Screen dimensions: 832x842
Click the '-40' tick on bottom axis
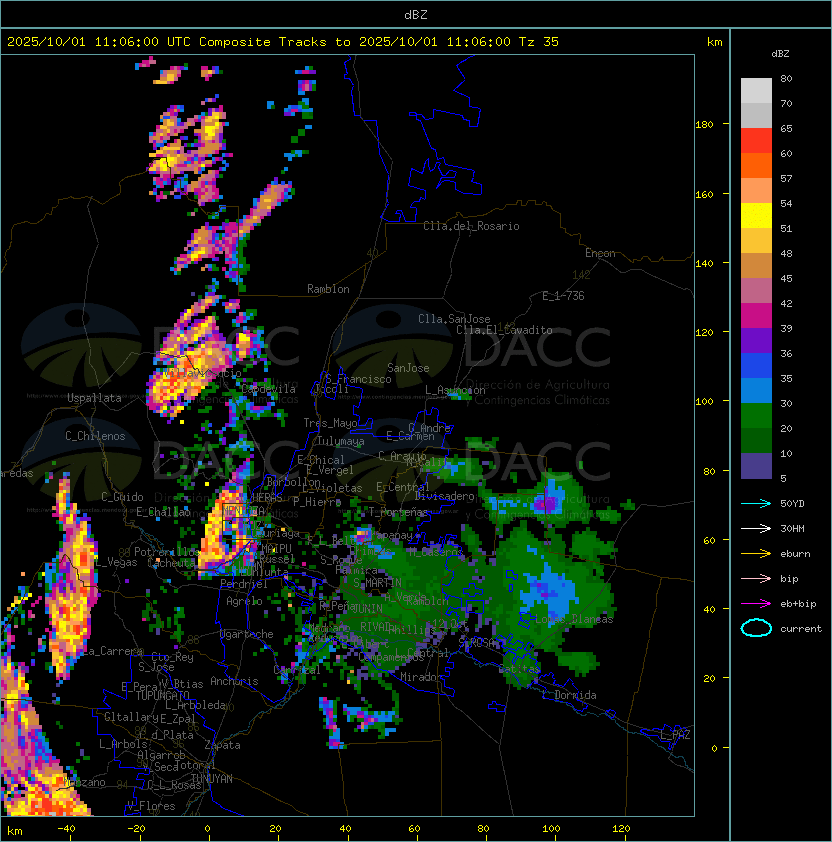coord(66,829)
